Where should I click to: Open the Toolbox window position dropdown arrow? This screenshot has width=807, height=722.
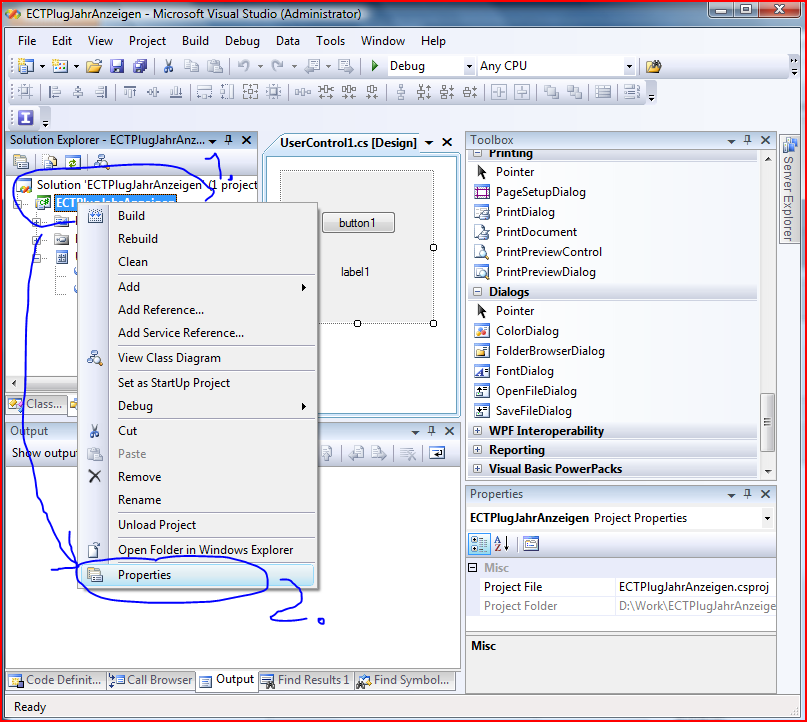pos(731,140)
